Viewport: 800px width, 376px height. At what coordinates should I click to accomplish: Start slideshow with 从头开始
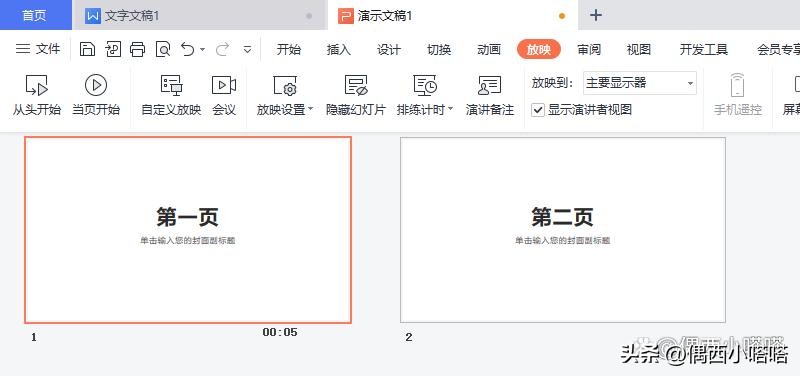[36, 95]
